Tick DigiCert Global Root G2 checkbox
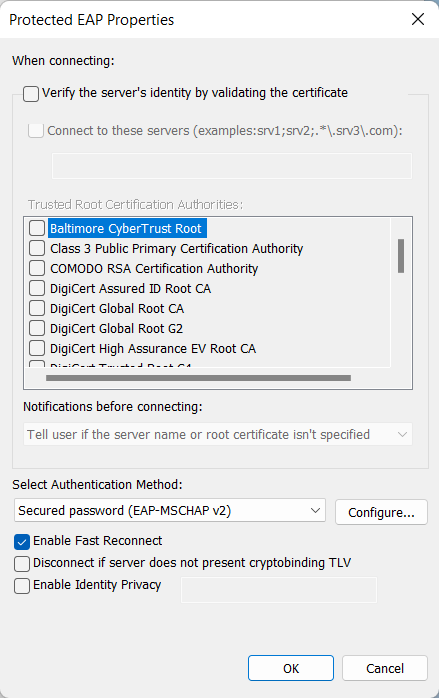 (37, 329)
